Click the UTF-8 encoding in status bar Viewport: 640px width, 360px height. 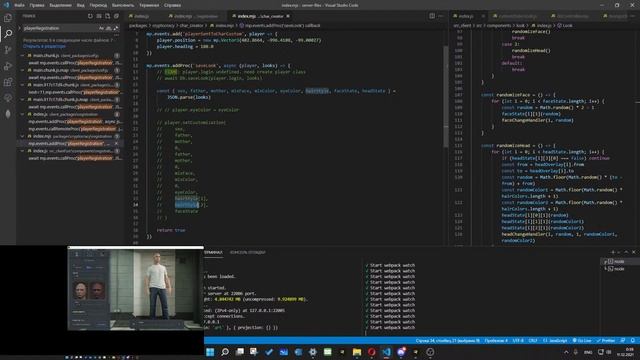pos(518,340)
